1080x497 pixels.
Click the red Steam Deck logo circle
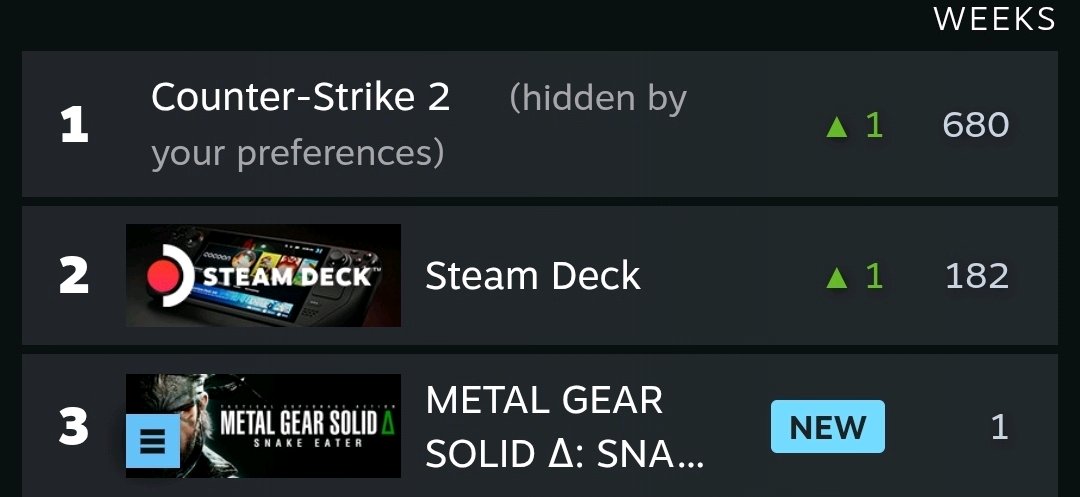tap(164, 275)
